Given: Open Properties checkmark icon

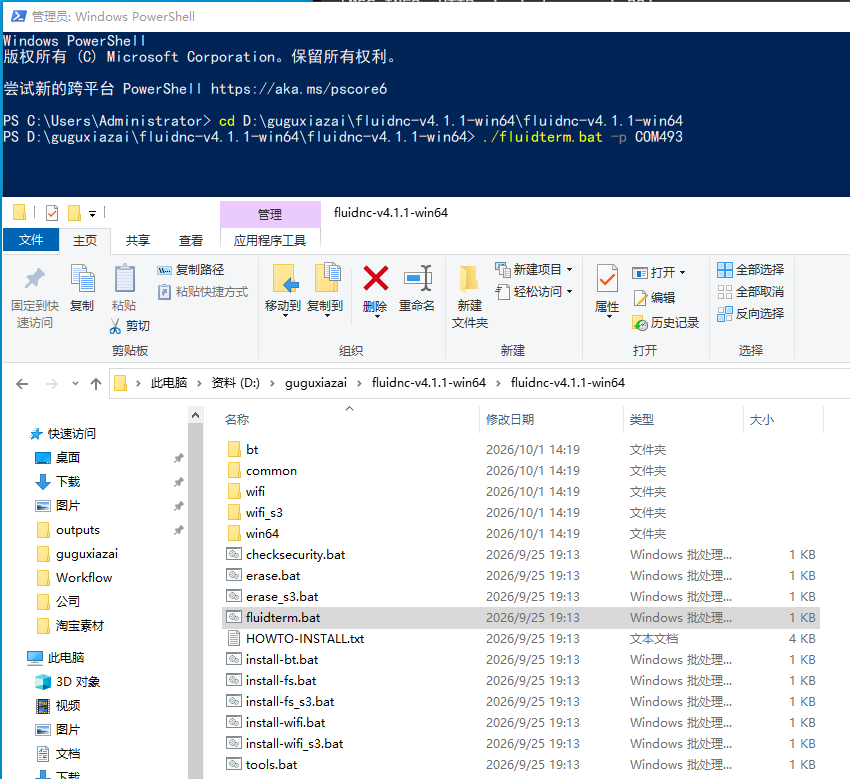Looking at the screenshot, I should (x=607, y=279).
